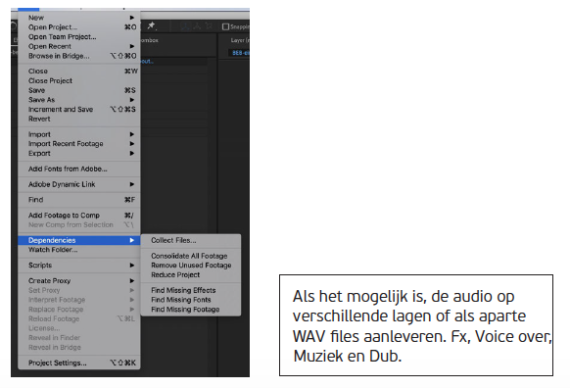570x388 pixels.
Task: Click Save in the File menu
Action: pos(79,90)
